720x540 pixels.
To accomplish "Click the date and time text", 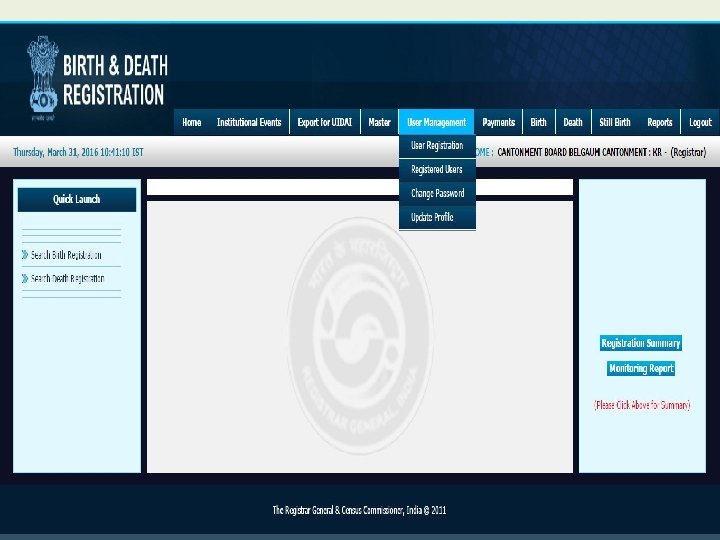I will point(78,152).
